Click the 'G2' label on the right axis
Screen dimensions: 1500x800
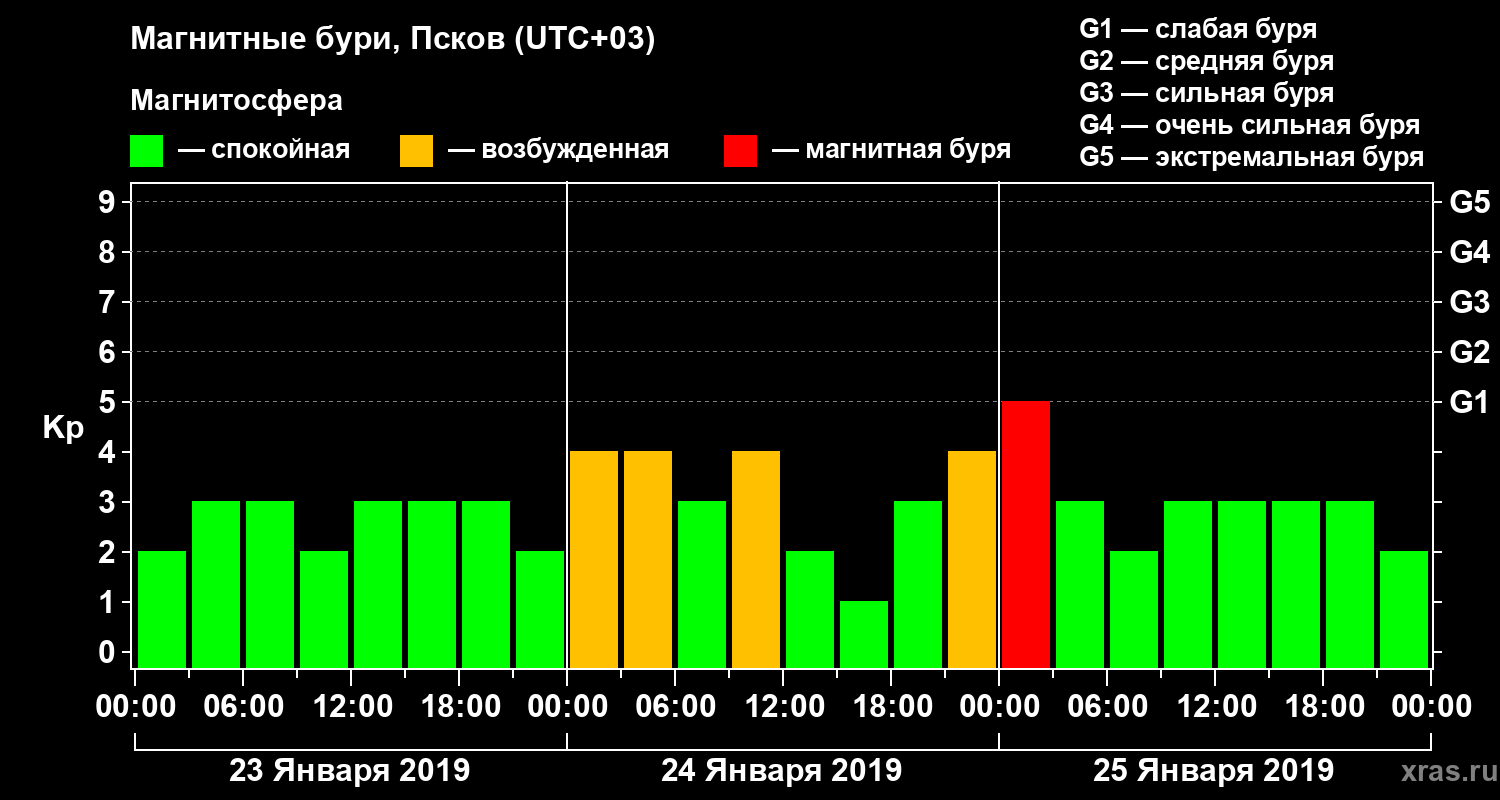pyautogui.click(x=1469, y=352)
